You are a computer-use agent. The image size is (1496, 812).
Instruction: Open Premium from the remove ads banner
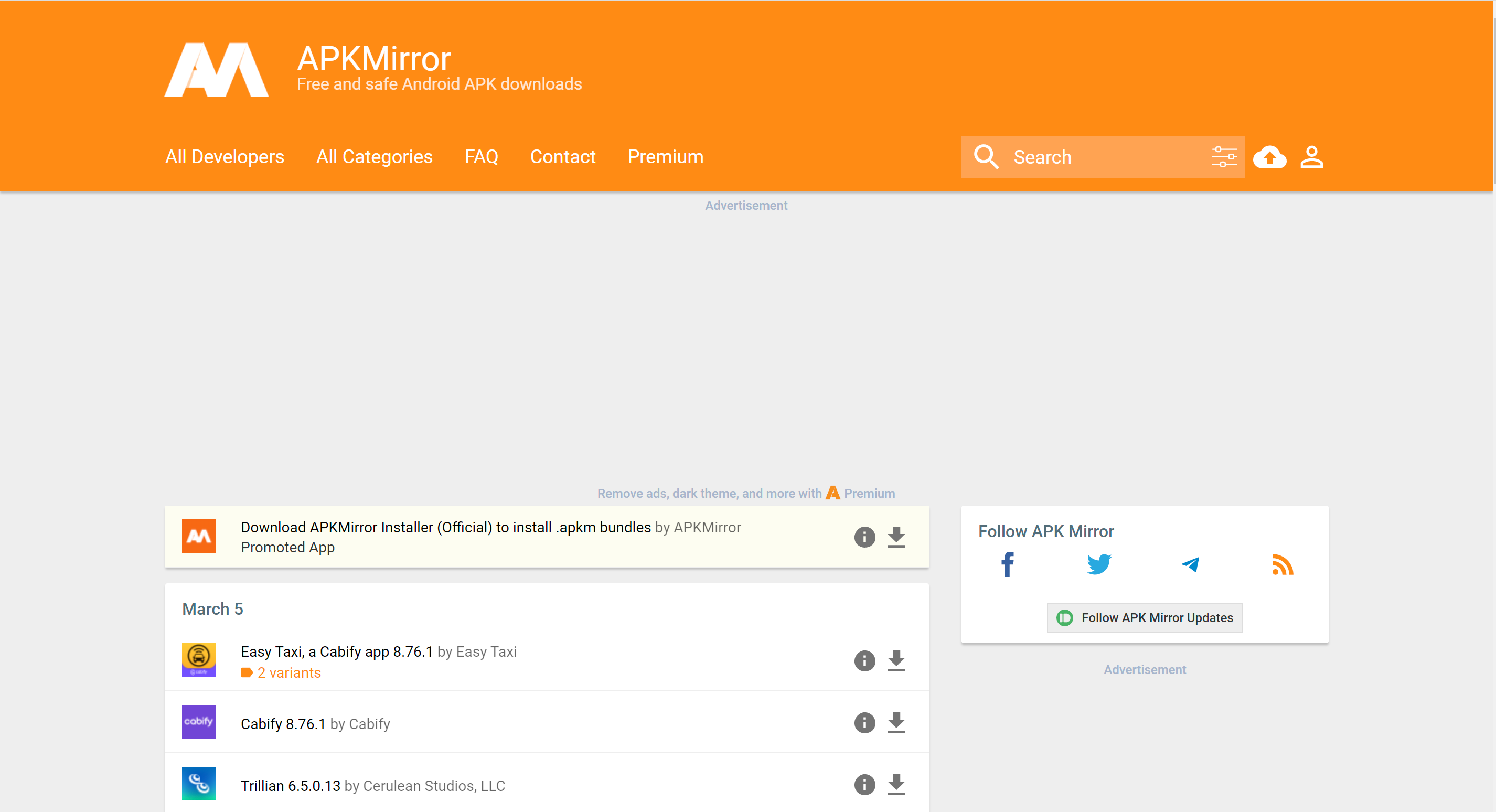(x=869, y=493)
